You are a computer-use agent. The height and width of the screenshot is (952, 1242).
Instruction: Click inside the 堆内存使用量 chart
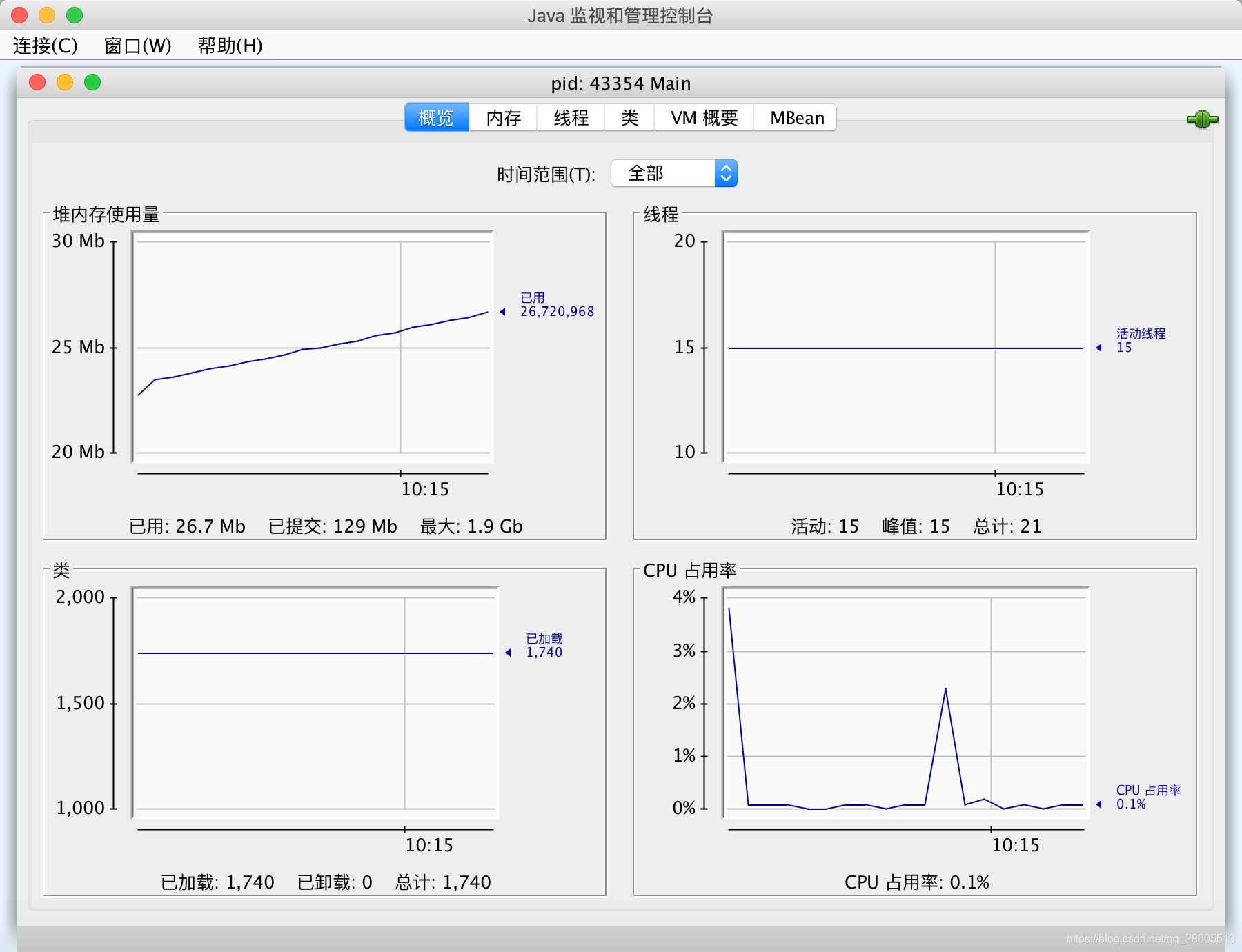[x=313, y=346]
